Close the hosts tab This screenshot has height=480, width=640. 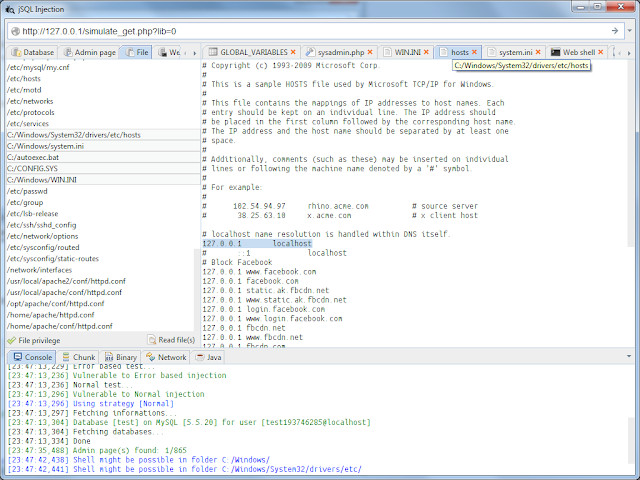coord(474,52)
